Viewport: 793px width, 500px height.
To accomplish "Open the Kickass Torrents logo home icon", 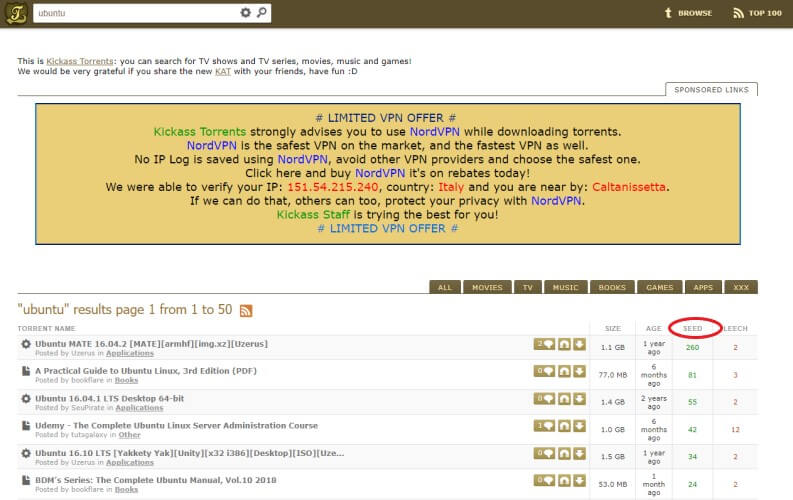I will 16,13.
